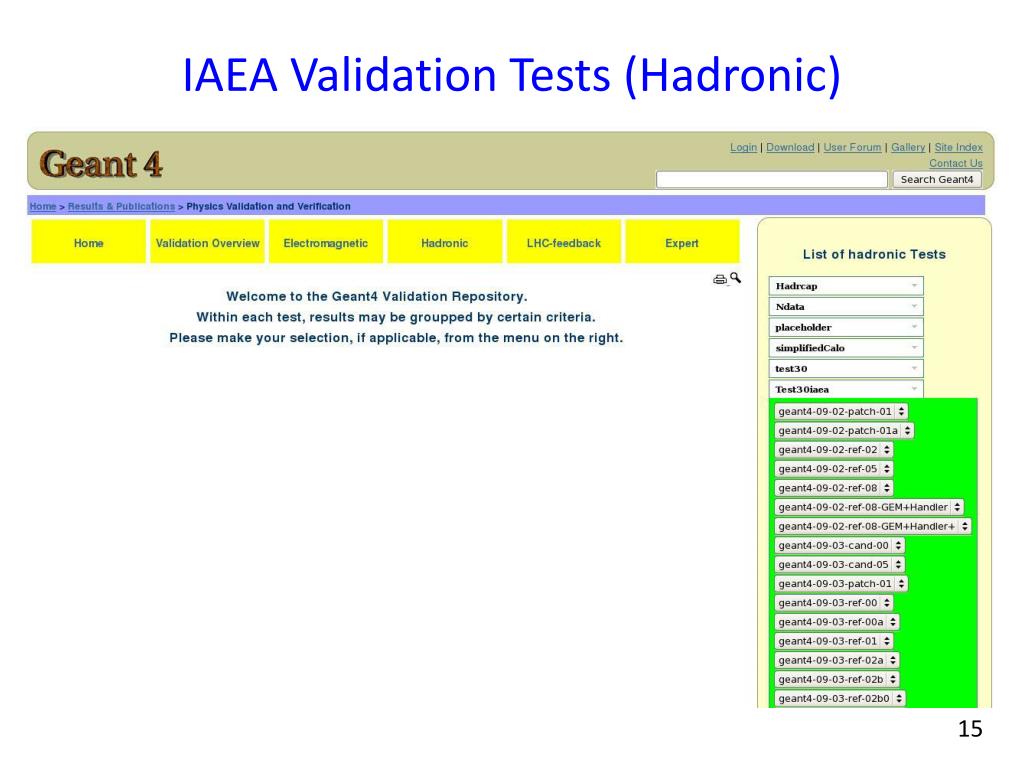Open the geant4-09-02-ref-08-GEM+Handler dropdown
The image size is (1024, 768).
point(869,507)
